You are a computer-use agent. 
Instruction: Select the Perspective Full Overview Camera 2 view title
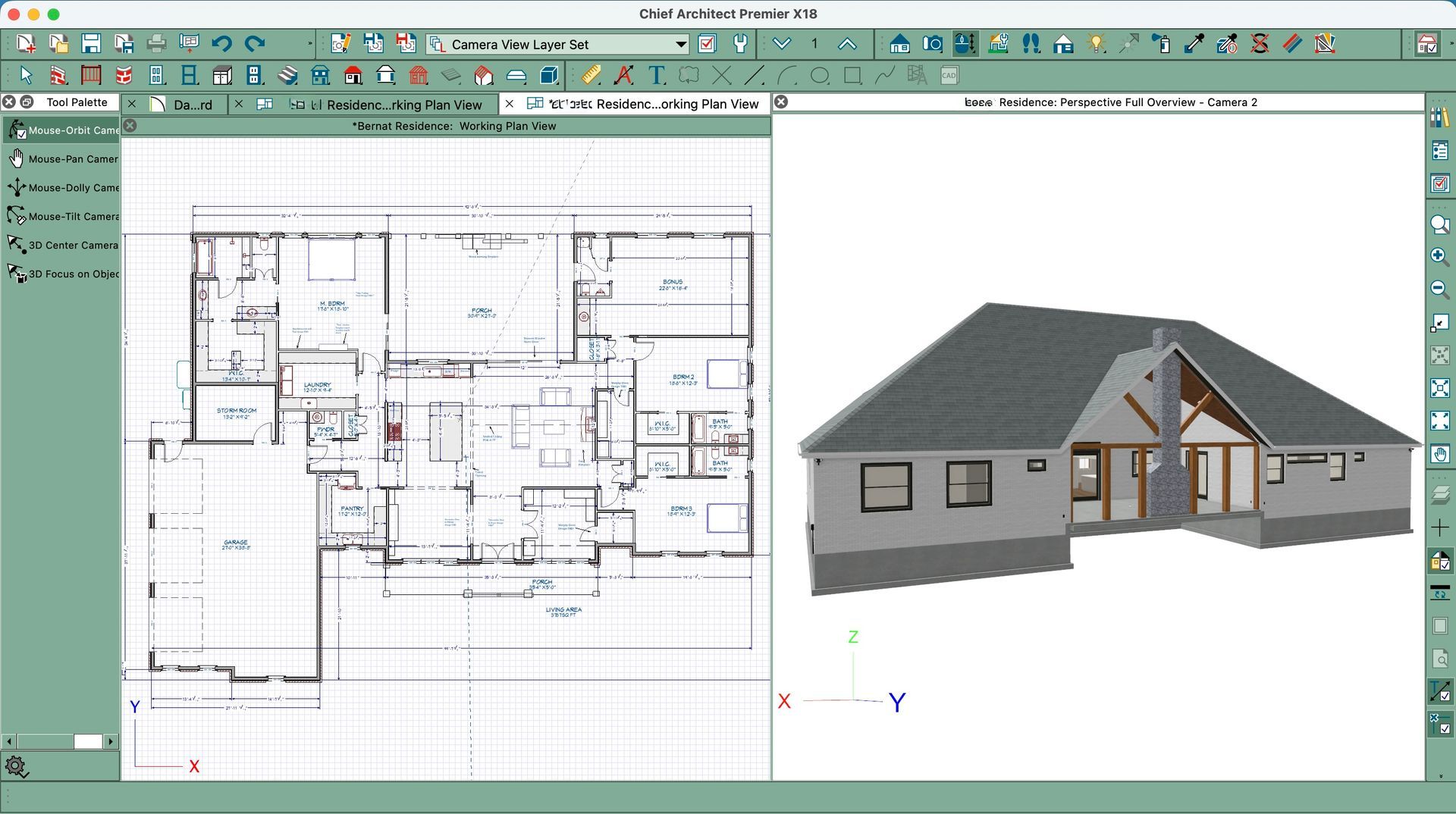[1111, 102]
